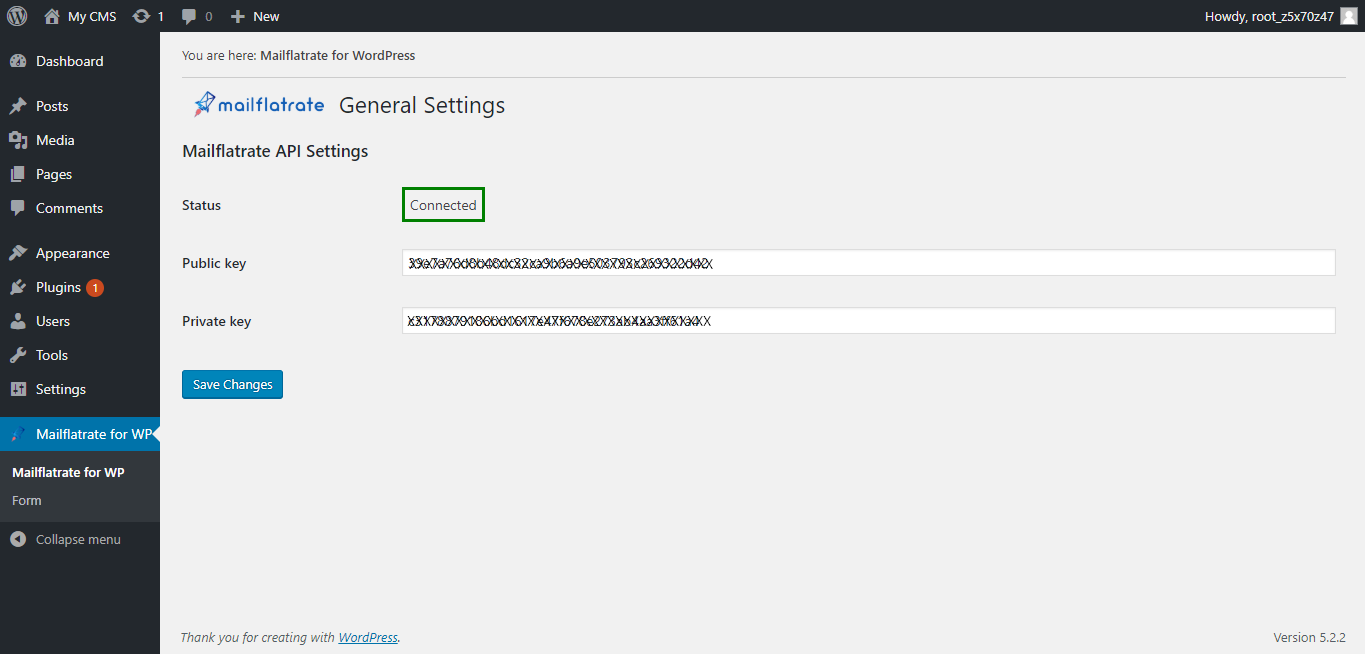Click into the Public key field

click(x=868, y=263)
